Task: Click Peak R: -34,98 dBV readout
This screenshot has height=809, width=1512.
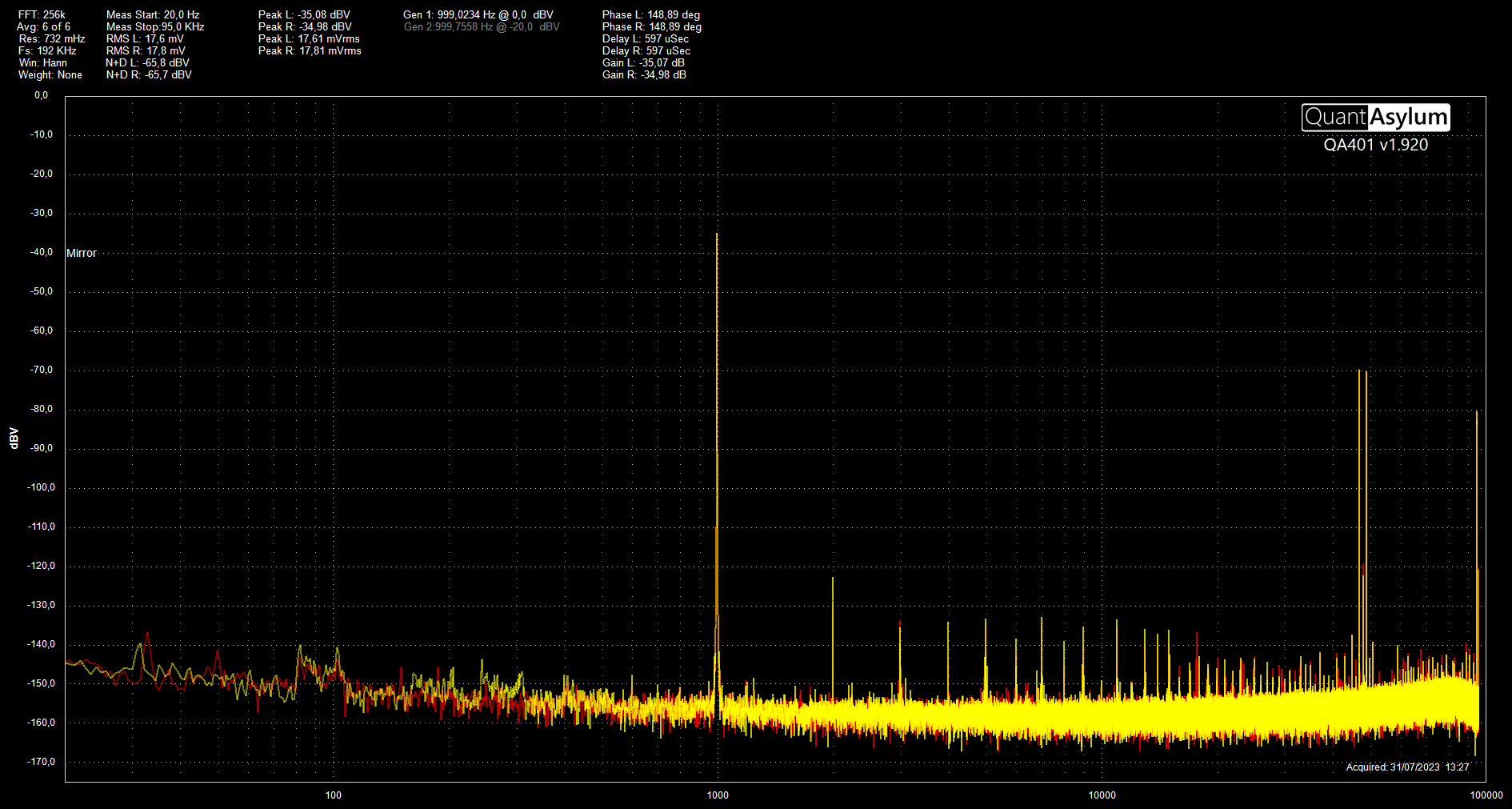Action: [x=305, y=26]
